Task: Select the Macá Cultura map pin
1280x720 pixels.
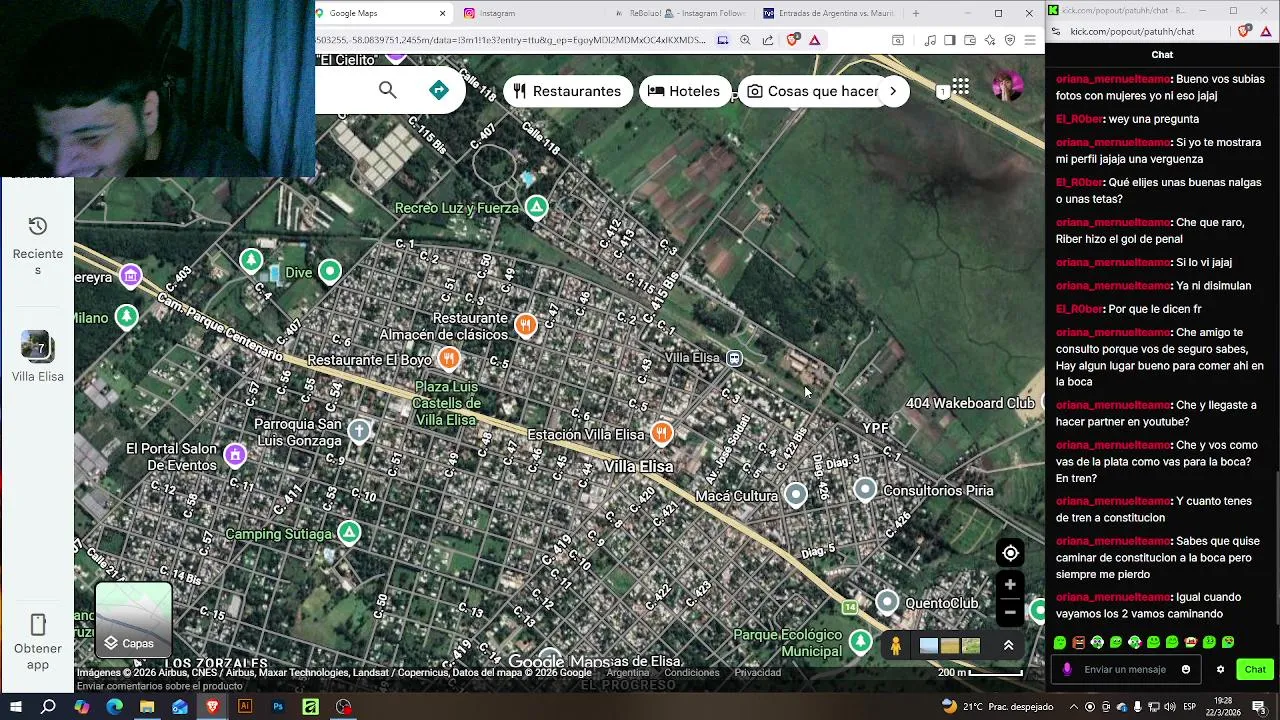Action: pyautogui.click(x=795, y=494)
